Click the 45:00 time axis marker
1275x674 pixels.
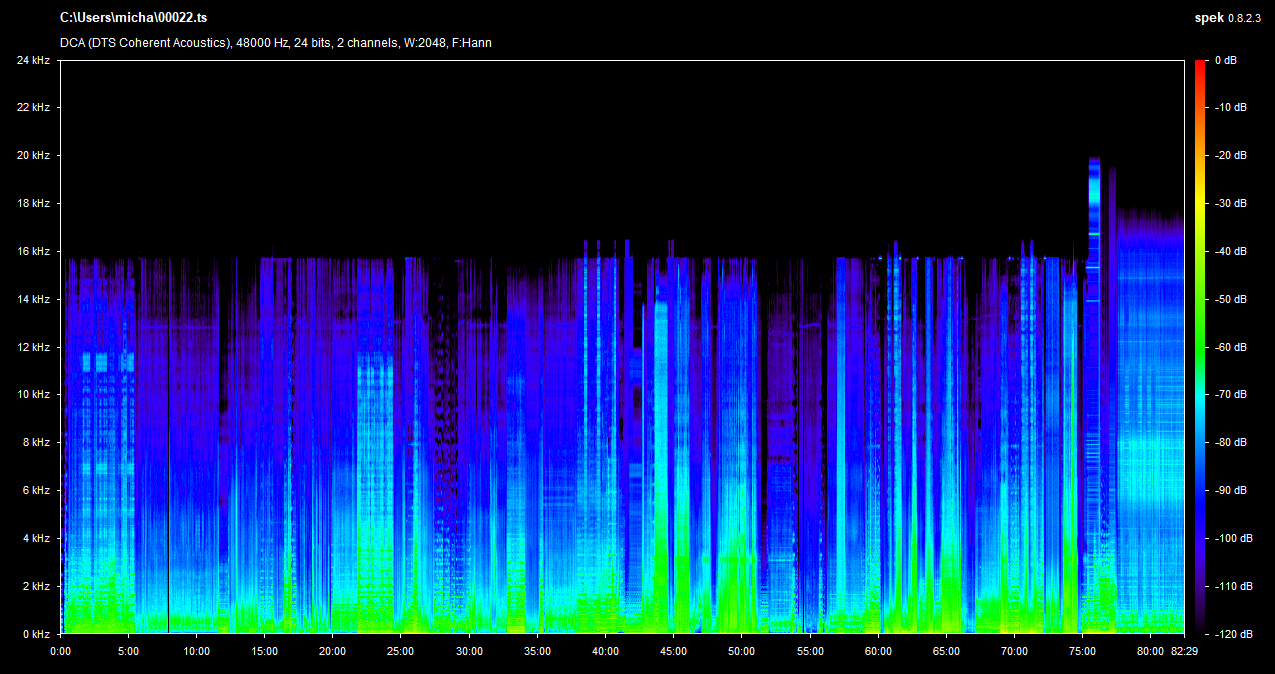tap(673, 651)
